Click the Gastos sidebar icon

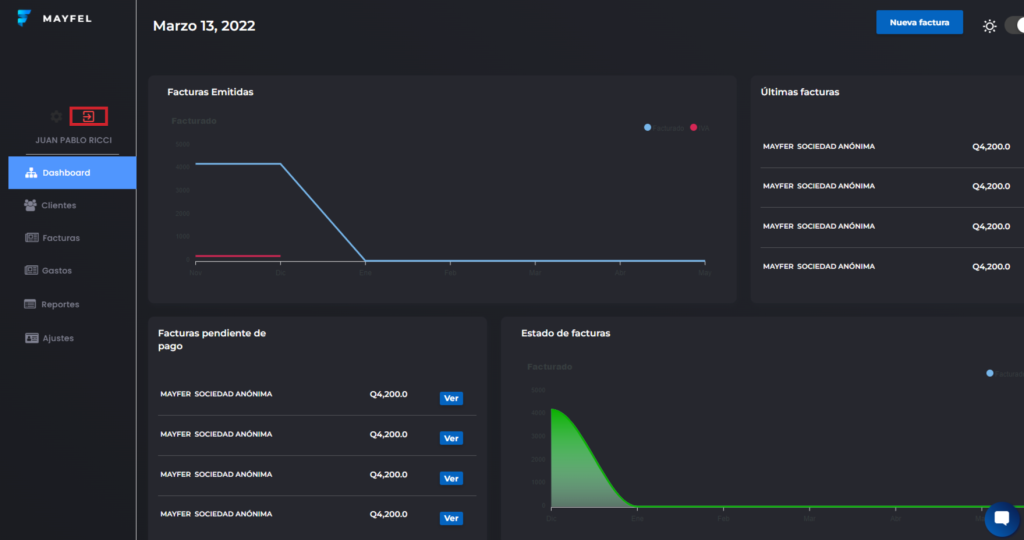tap(31, 271)
